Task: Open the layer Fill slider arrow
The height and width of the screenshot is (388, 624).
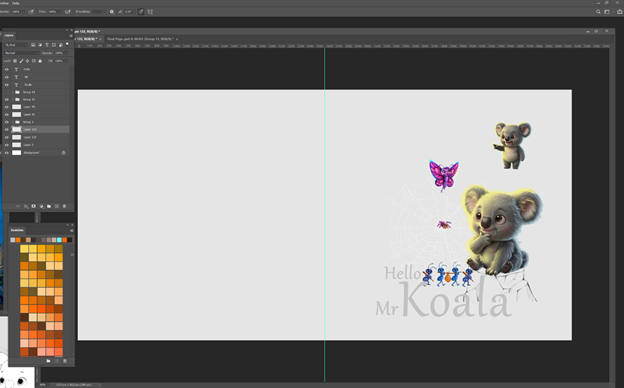Action: (66, 61)
